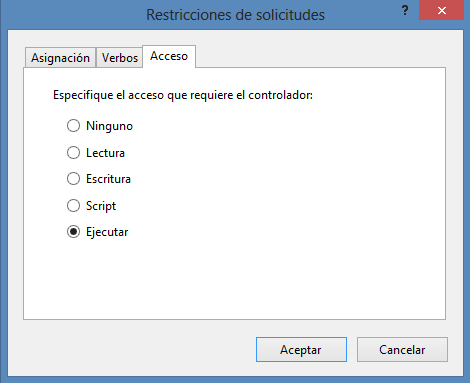The image size is (470, 383).
Task: Select the Ninguno radio button
Action: [x=73, y=126]
